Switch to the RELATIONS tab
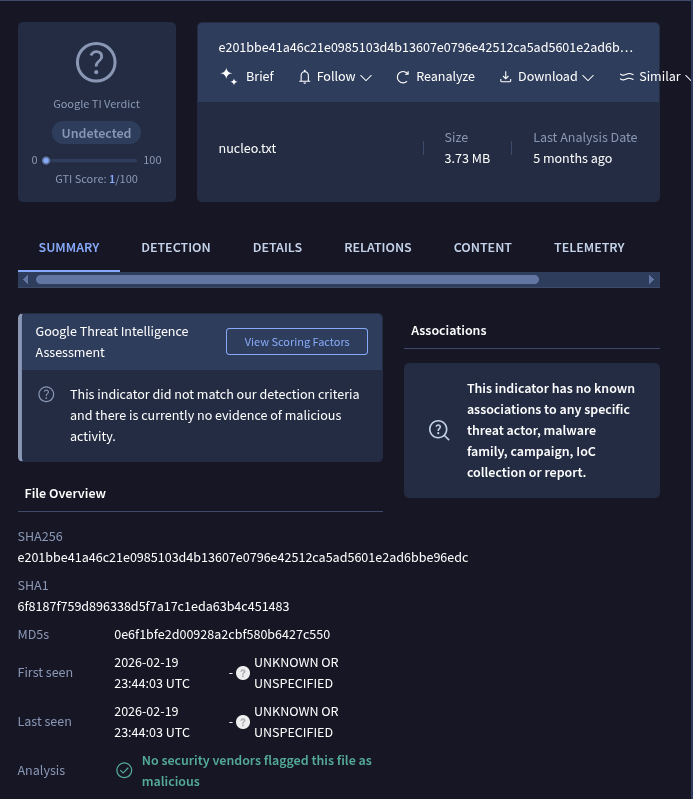 pyautogui.click(x=378, y=248)
